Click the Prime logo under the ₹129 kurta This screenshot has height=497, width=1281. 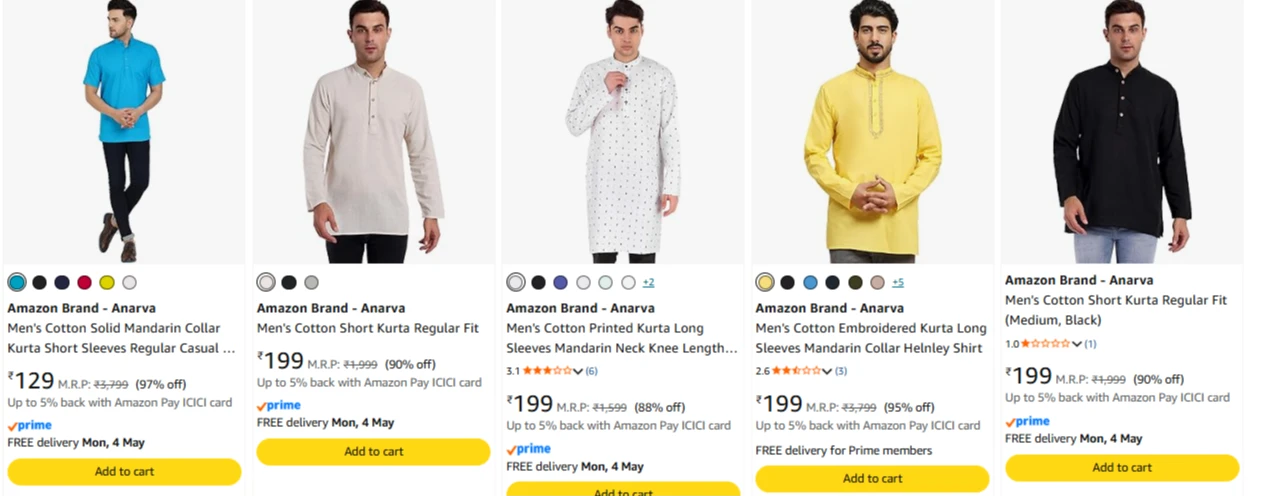(30, 426)
